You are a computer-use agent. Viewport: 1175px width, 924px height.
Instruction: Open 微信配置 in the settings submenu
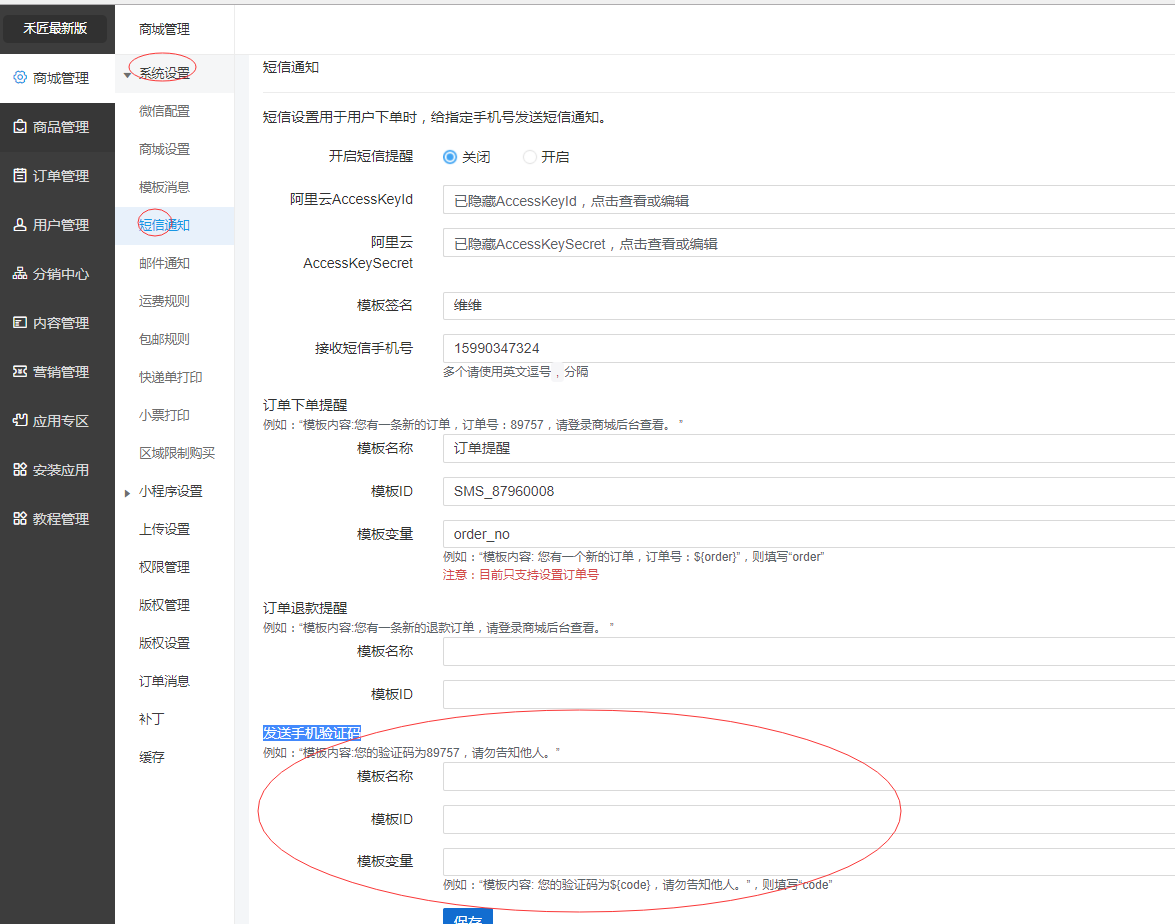pyautogui.click(x=164, y=111)
